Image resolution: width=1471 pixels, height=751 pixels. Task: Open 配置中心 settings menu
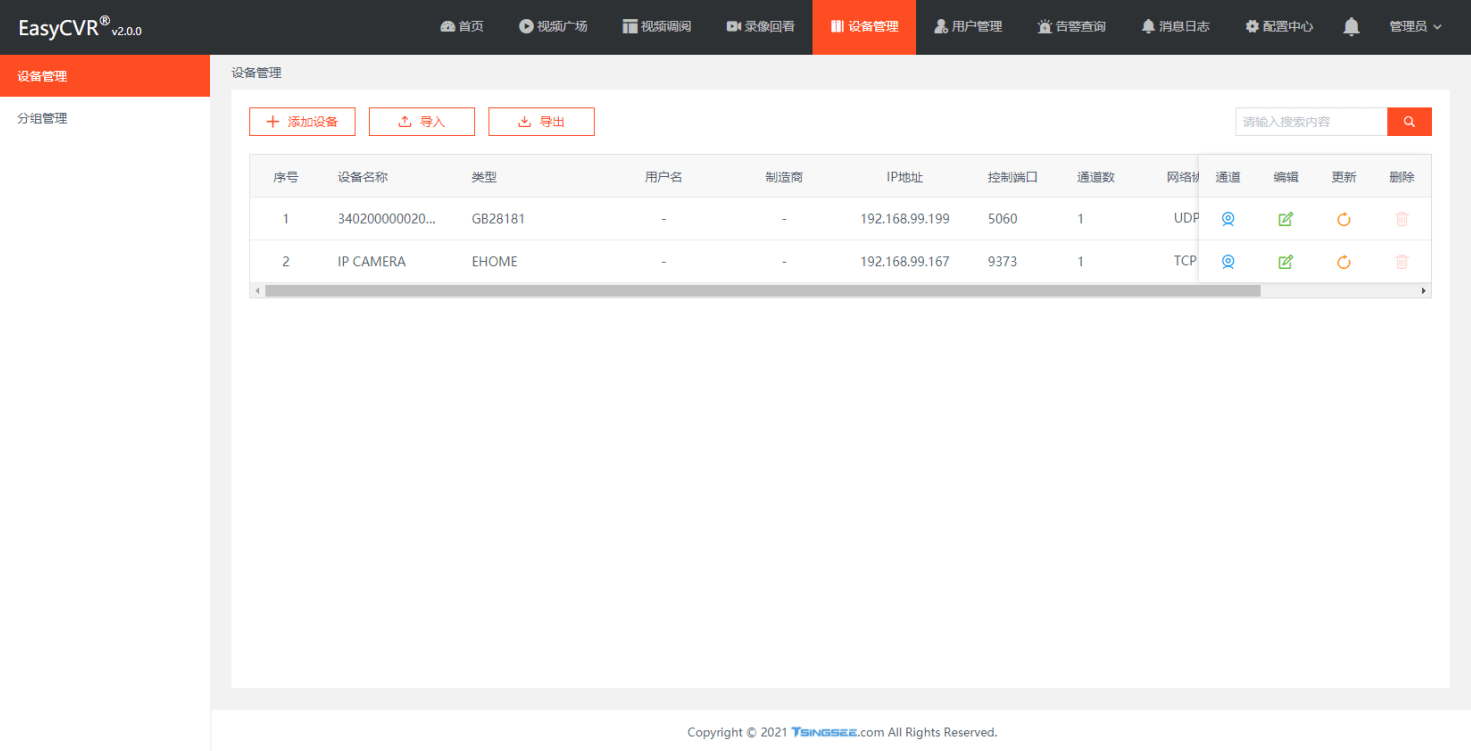click(x=1279, y=27)
